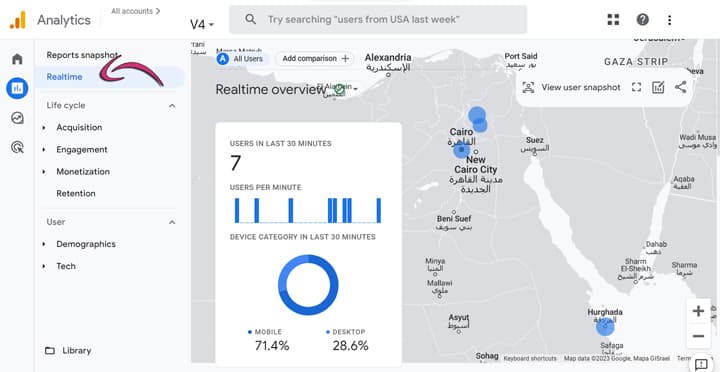Open the V4 property dropdown

[202, 24]
